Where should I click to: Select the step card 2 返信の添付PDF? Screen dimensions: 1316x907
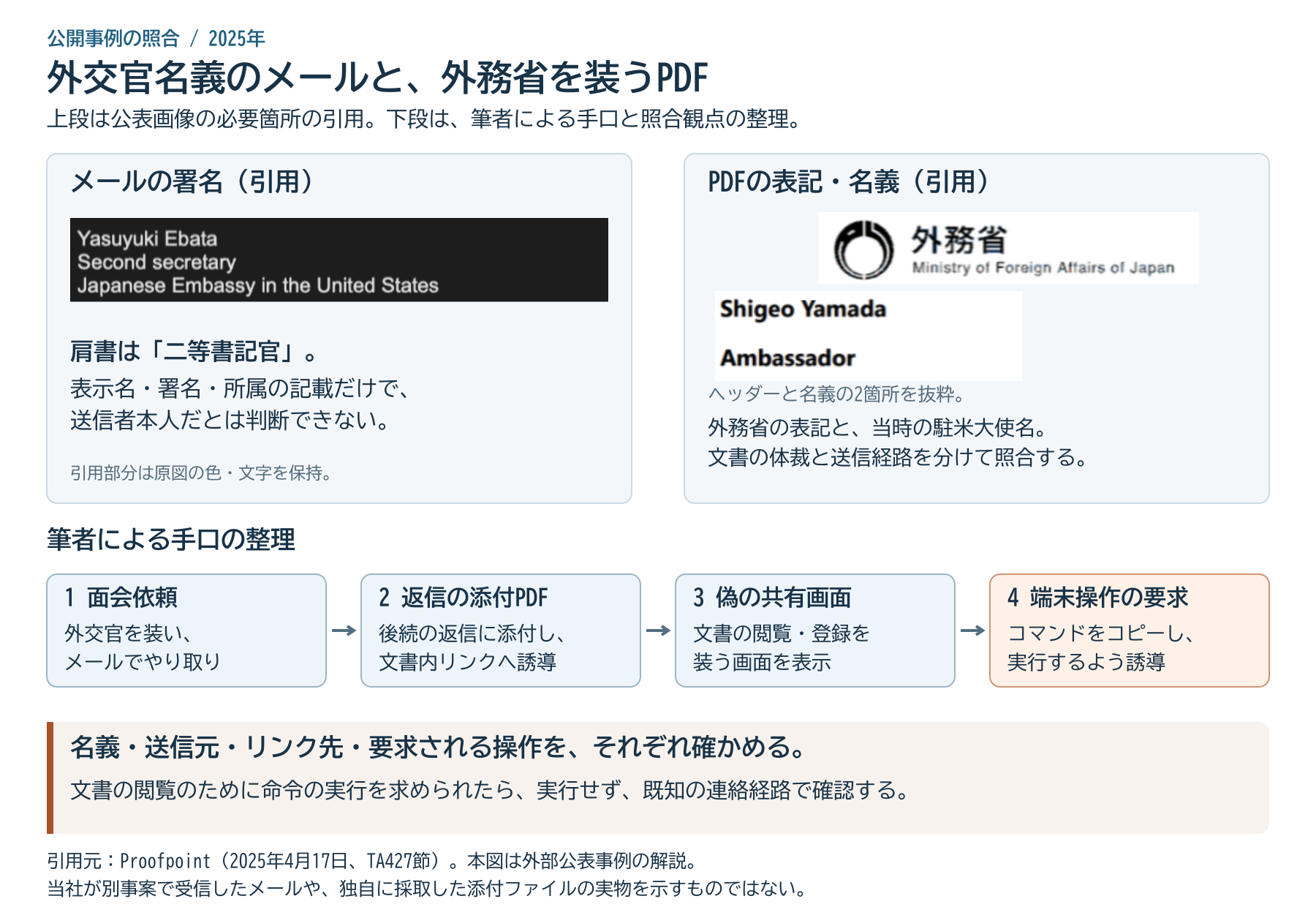click(x=501, y=631)
